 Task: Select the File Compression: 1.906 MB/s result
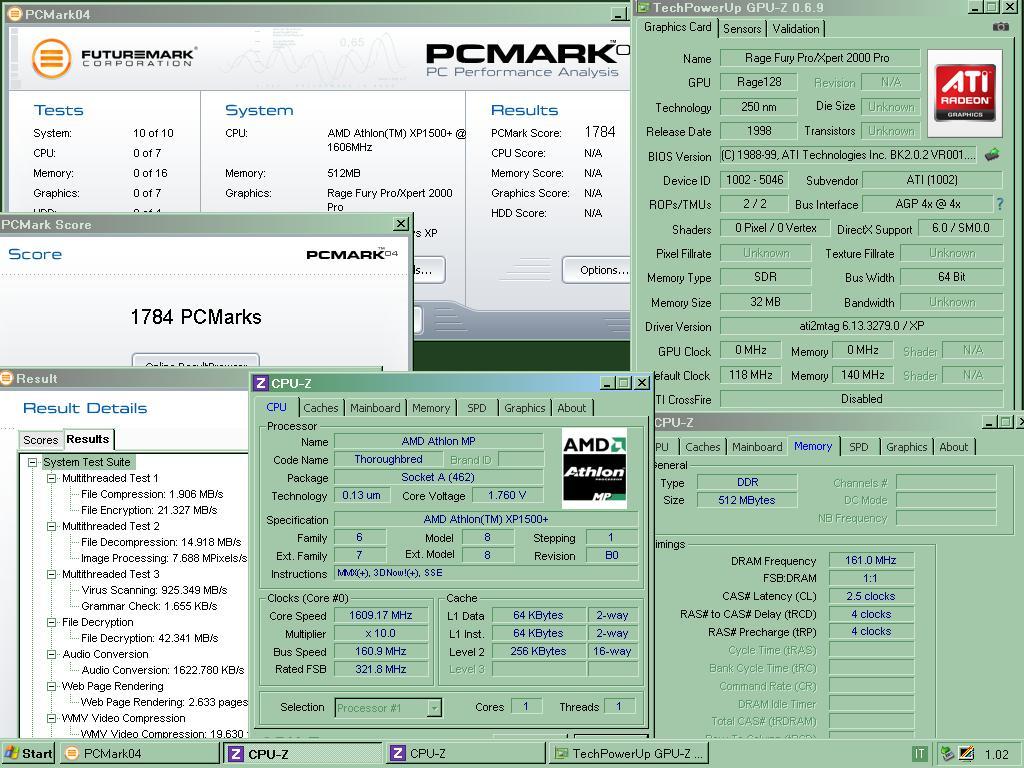tap(152, 494)
